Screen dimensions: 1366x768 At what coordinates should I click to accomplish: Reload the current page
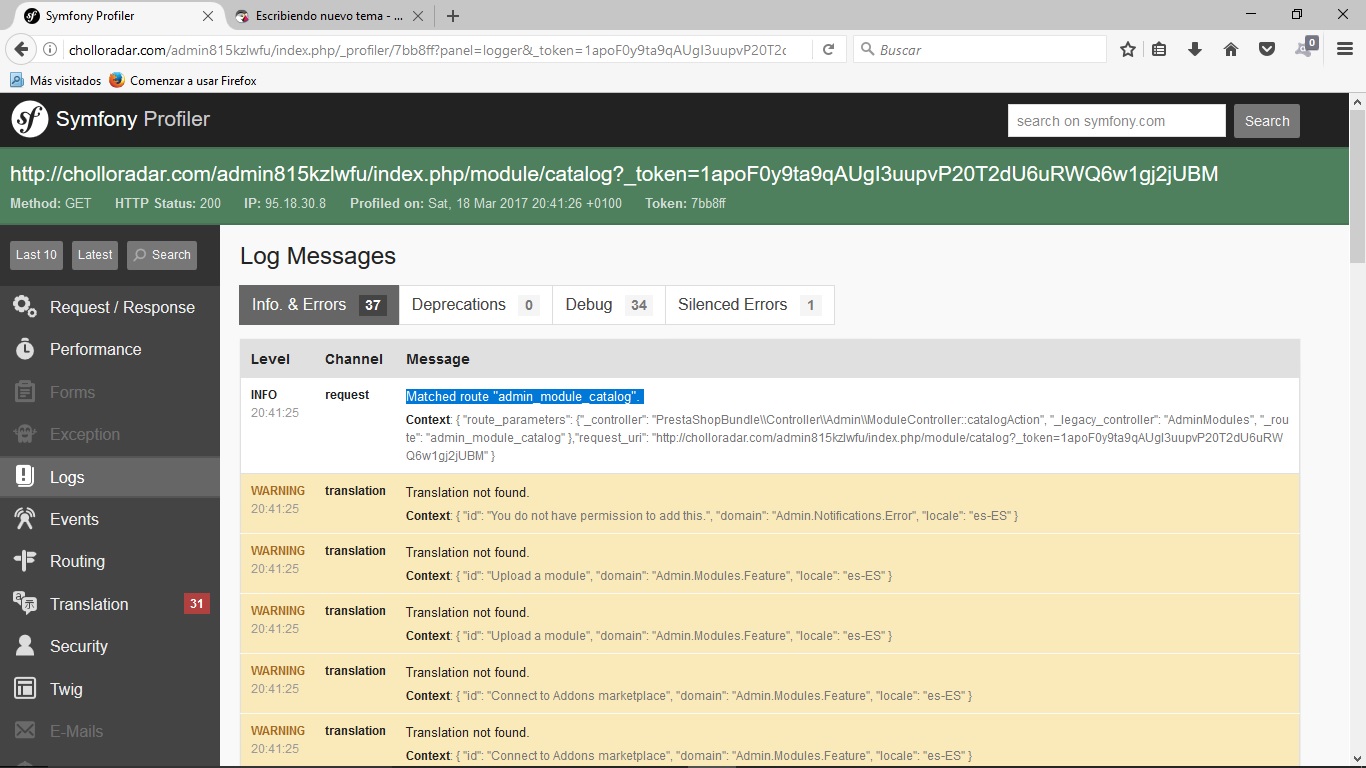(828, 49)
